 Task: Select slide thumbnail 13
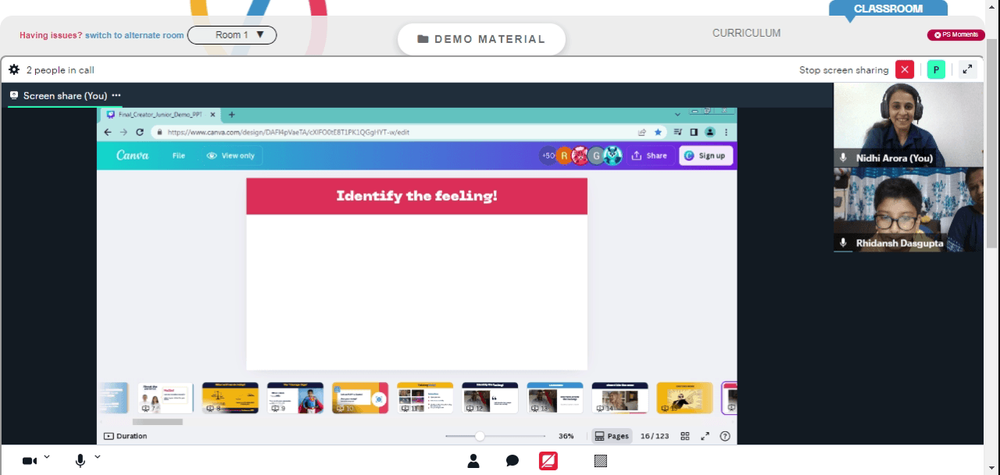[x=555, y=398]
